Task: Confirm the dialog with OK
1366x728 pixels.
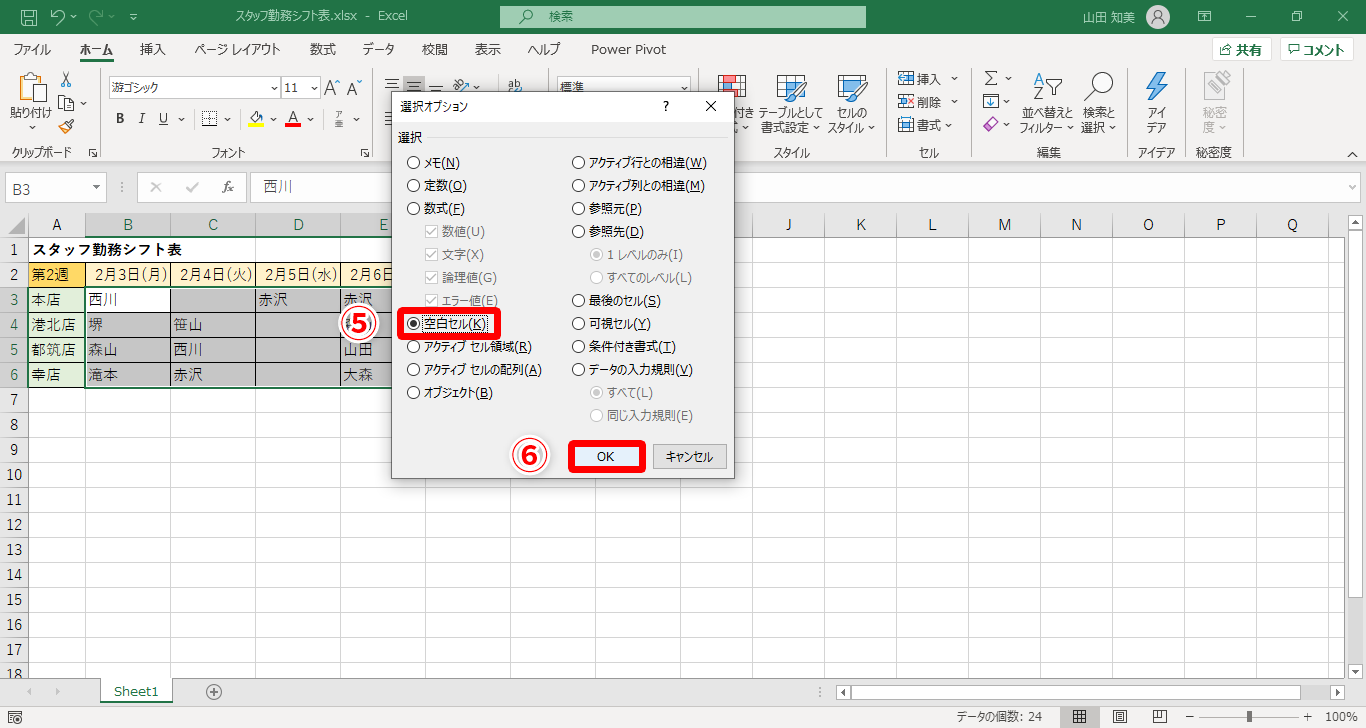Action: click(605, 456)
